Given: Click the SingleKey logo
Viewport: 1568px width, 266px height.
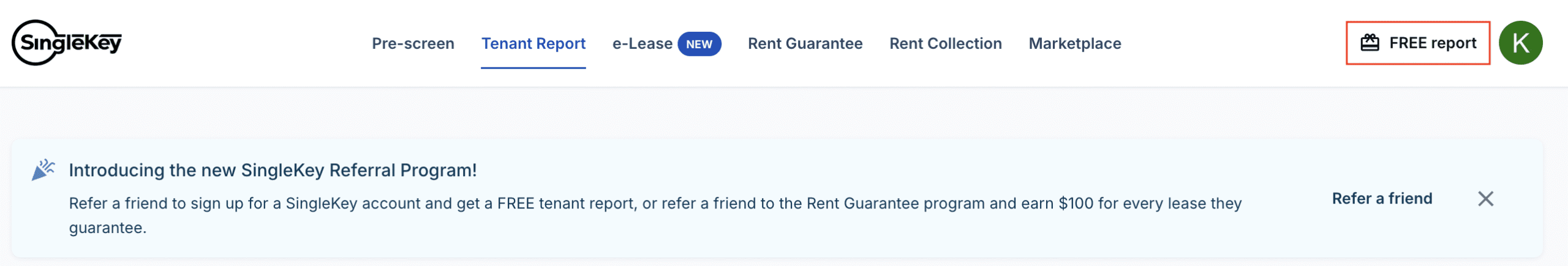Looking at the screenshot, I should pyautogui.click(x=66, y=43).
